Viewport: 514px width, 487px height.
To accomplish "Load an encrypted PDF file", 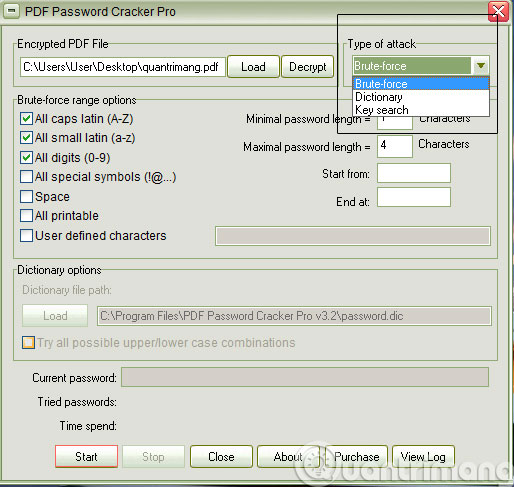I will 253,67.
